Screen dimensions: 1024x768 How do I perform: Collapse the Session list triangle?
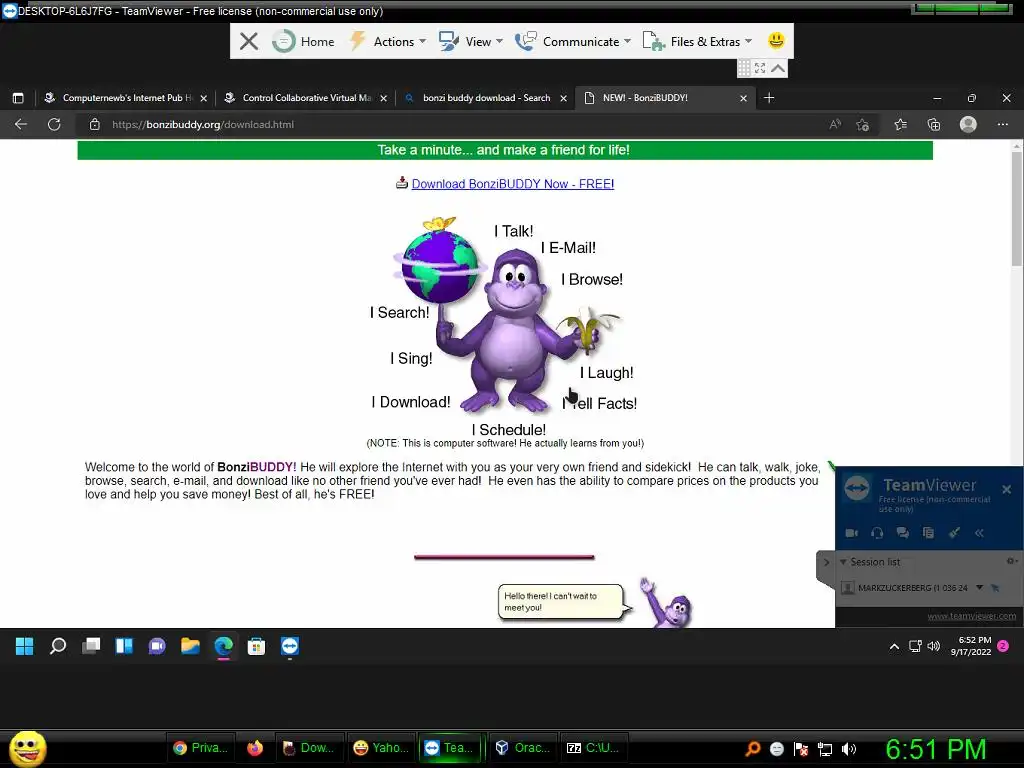(x=843, y=562)
